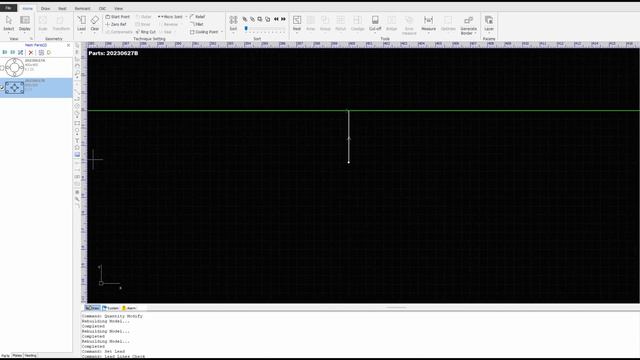Click the "Command: Set Lead" log line

[x=103, y=351]
